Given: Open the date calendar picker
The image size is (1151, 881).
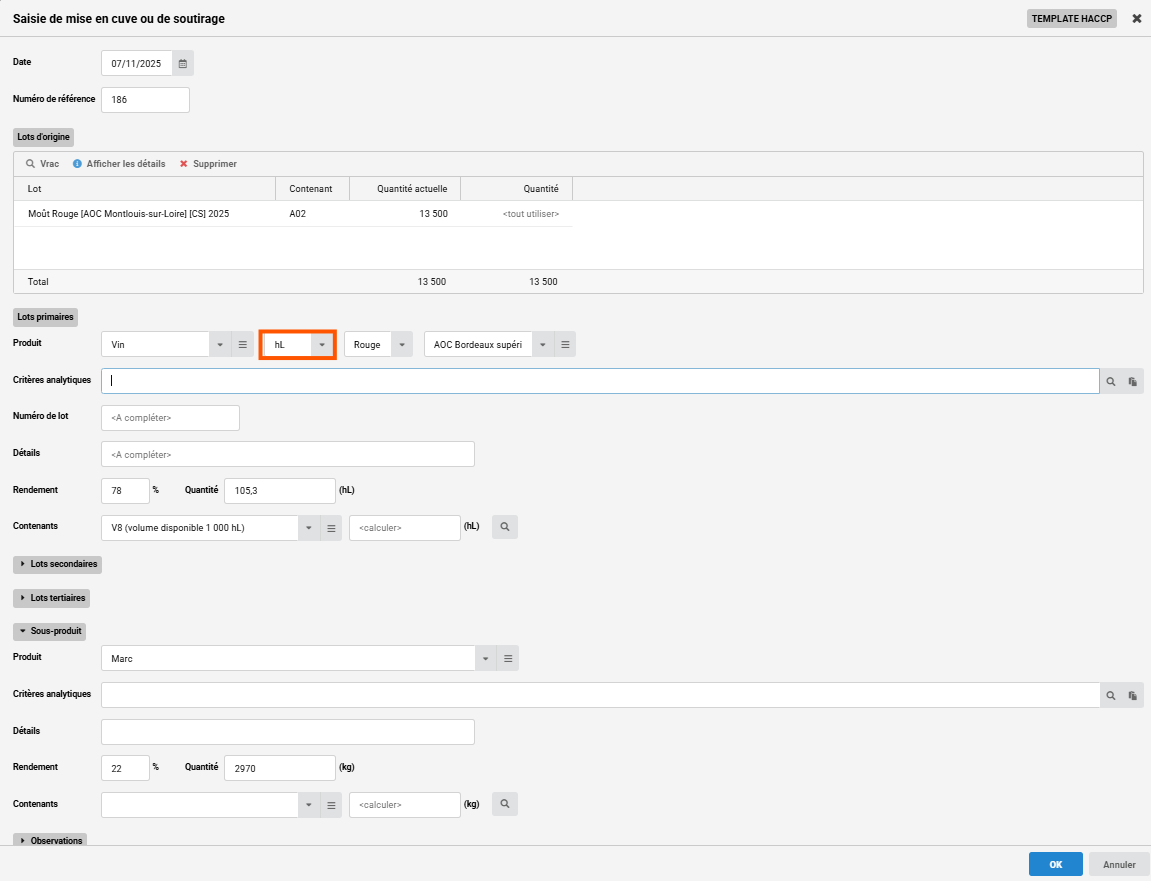Looking at the screenshot, I should (x=183, y=63).
